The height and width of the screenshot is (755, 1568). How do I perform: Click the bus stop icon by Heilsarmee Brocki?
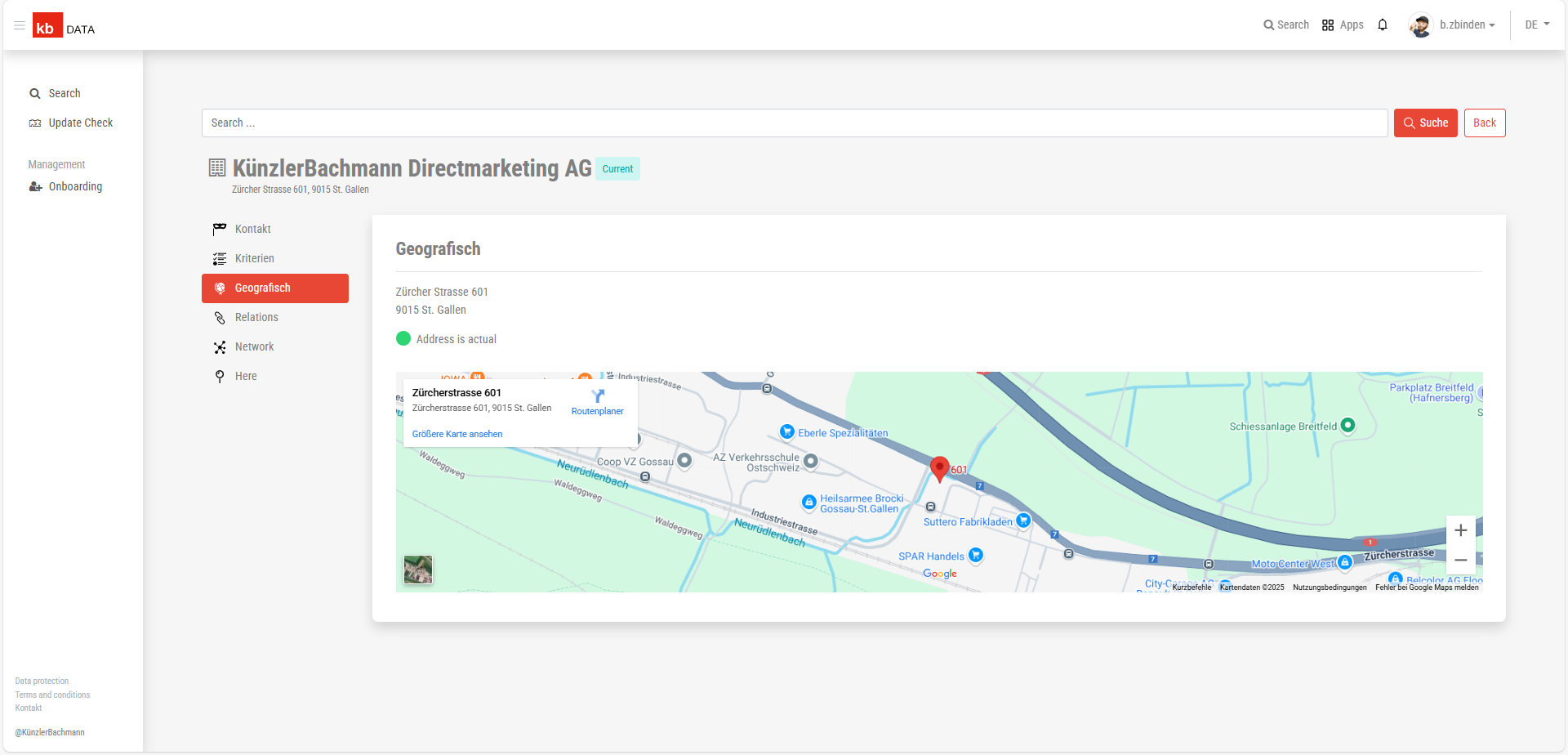pos(930,507)
